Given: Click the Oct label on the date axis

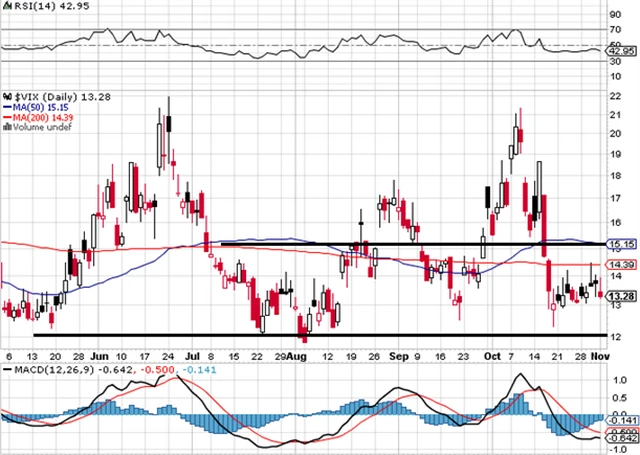Looking at the screenshot, I should 492,356.
